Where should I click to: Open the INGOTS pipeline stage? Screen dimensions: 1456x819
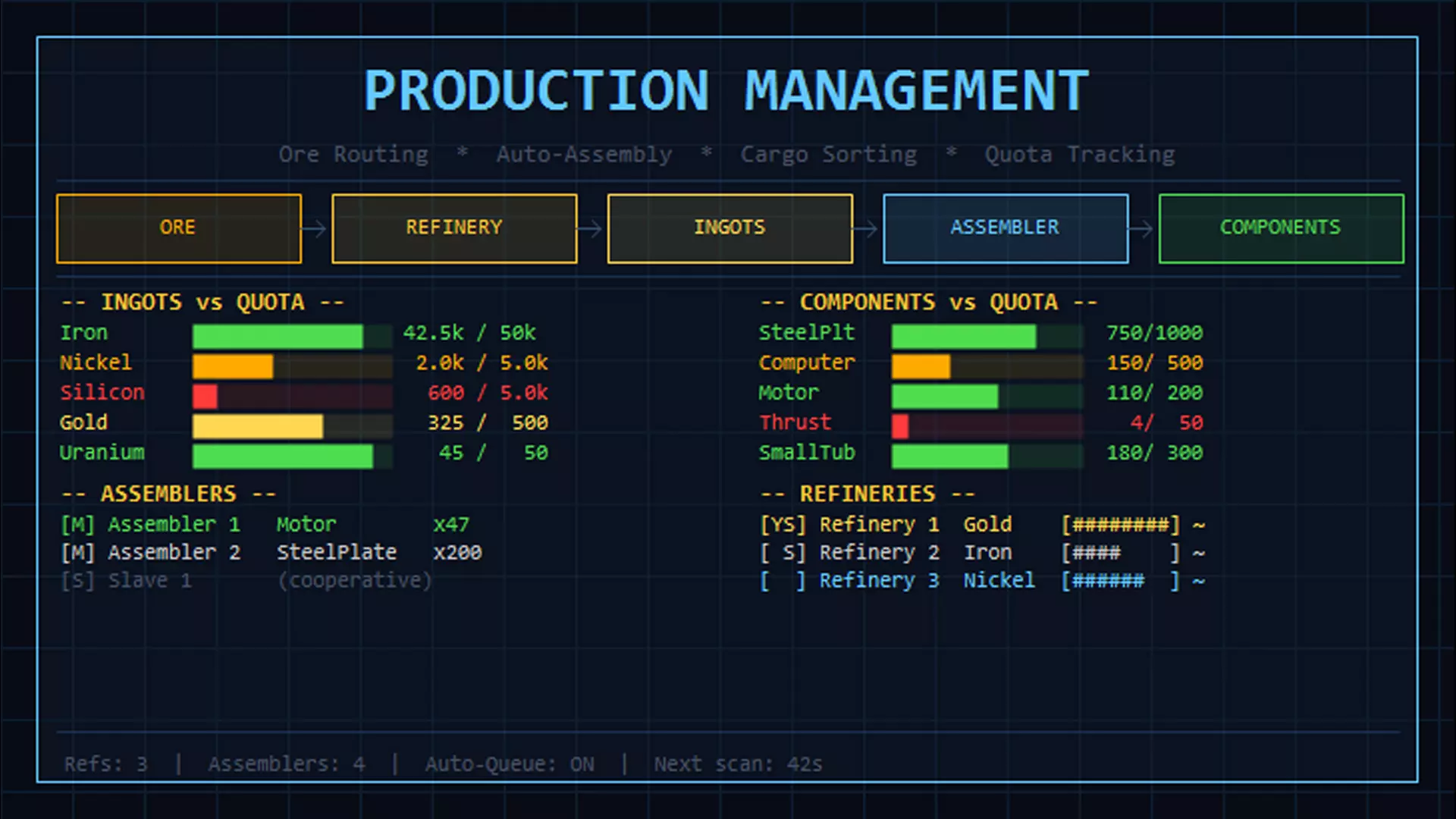(x=730, y=228)
